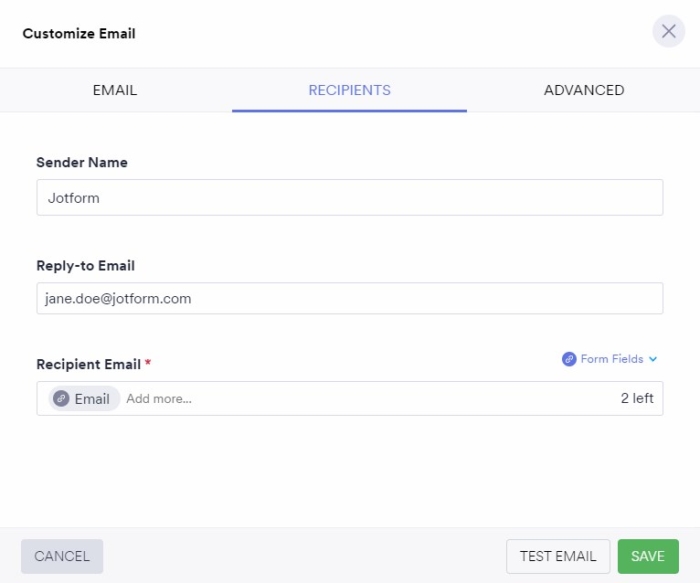Viewport: 700px width, 583px height.
Task: Click the Sender Name input containing Jotform
Action: coord(349,198)
